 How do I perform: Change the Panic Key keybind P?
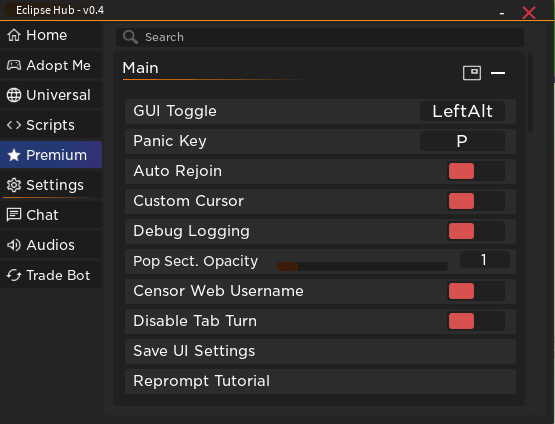pyautogui.click(x=462, y=141)
